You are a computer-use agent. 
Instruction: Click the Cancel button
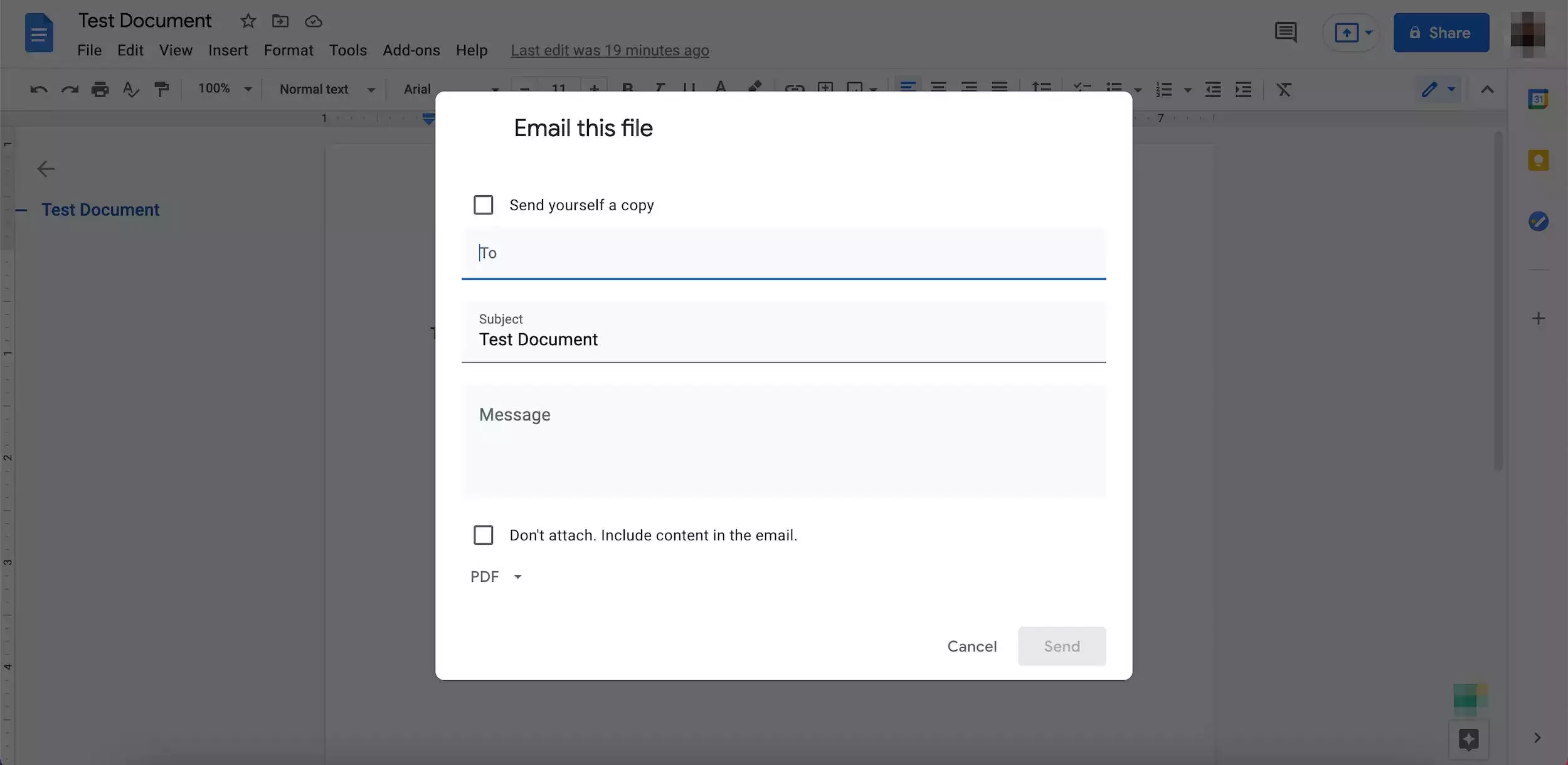[x=972, y=646]
